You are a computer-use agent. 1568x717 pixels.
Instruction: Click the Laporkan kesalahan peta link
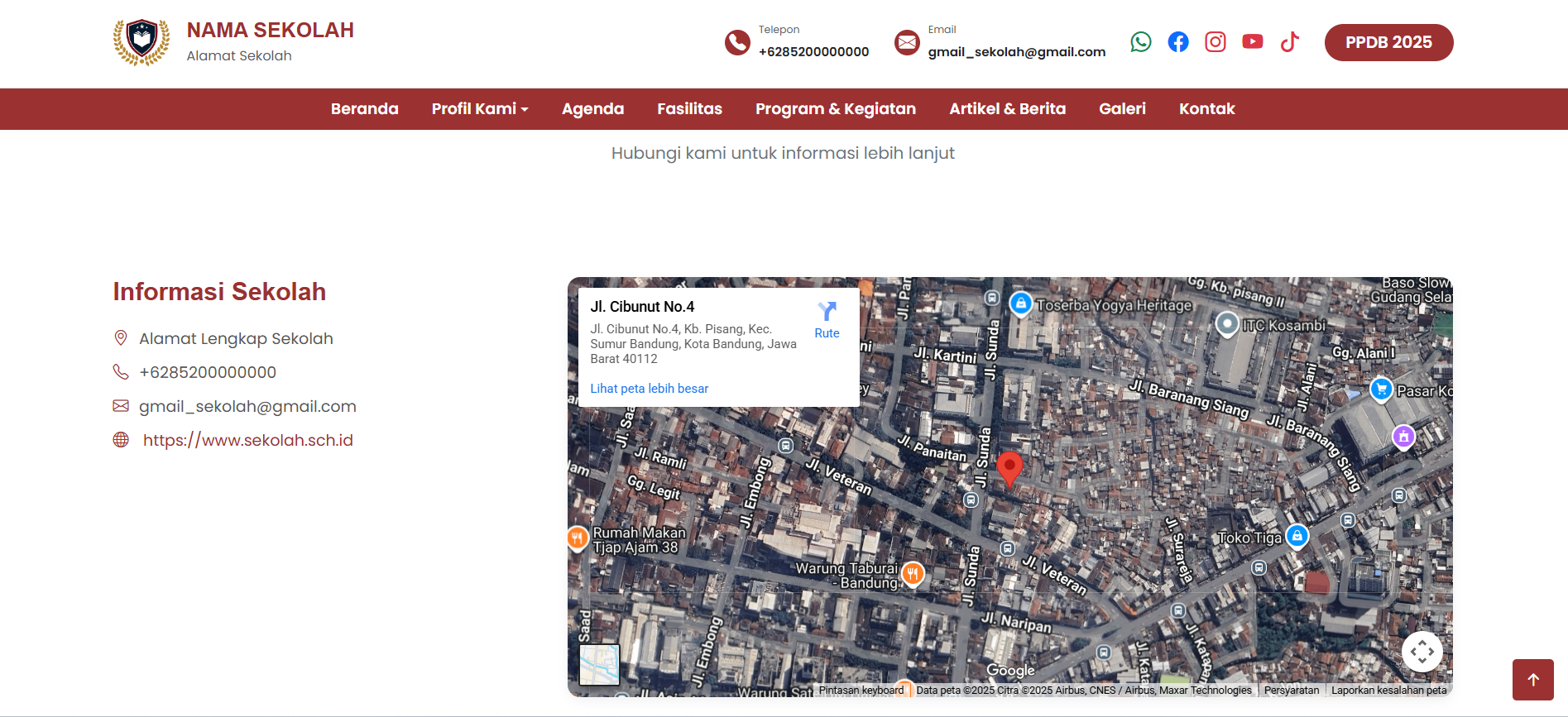point(1388,691)
